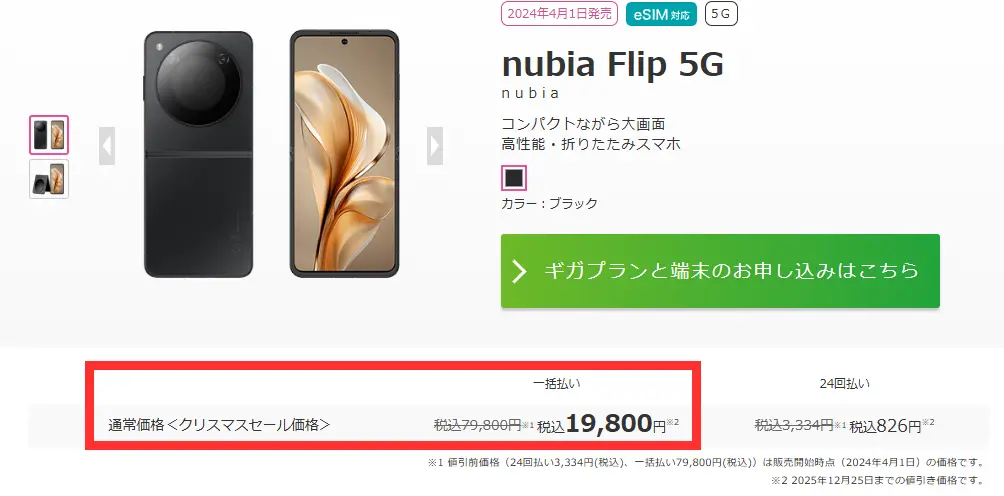Choose the black color swatch
This screenshot has width=1004, height=496.
pos(514,179)
